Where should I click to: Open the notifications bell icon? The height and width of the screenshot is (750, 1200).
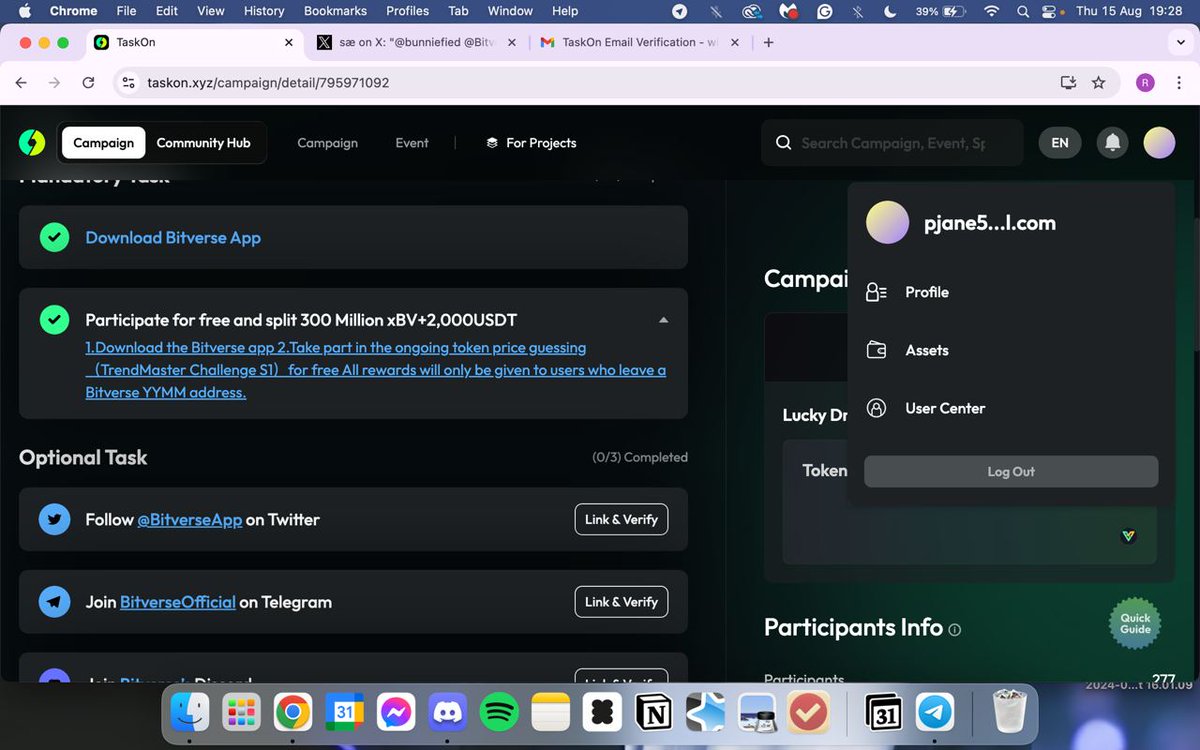(1112, 143)
